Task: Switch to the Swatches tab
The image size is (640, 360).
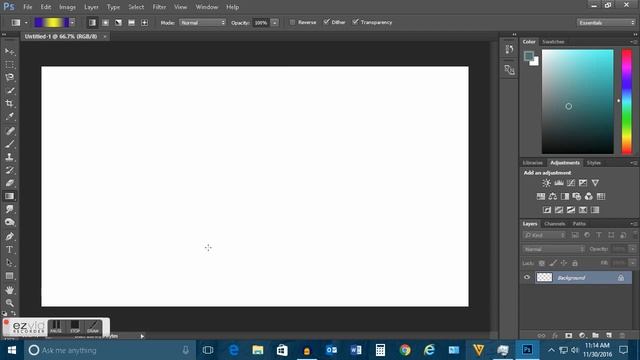Action: 553,42
